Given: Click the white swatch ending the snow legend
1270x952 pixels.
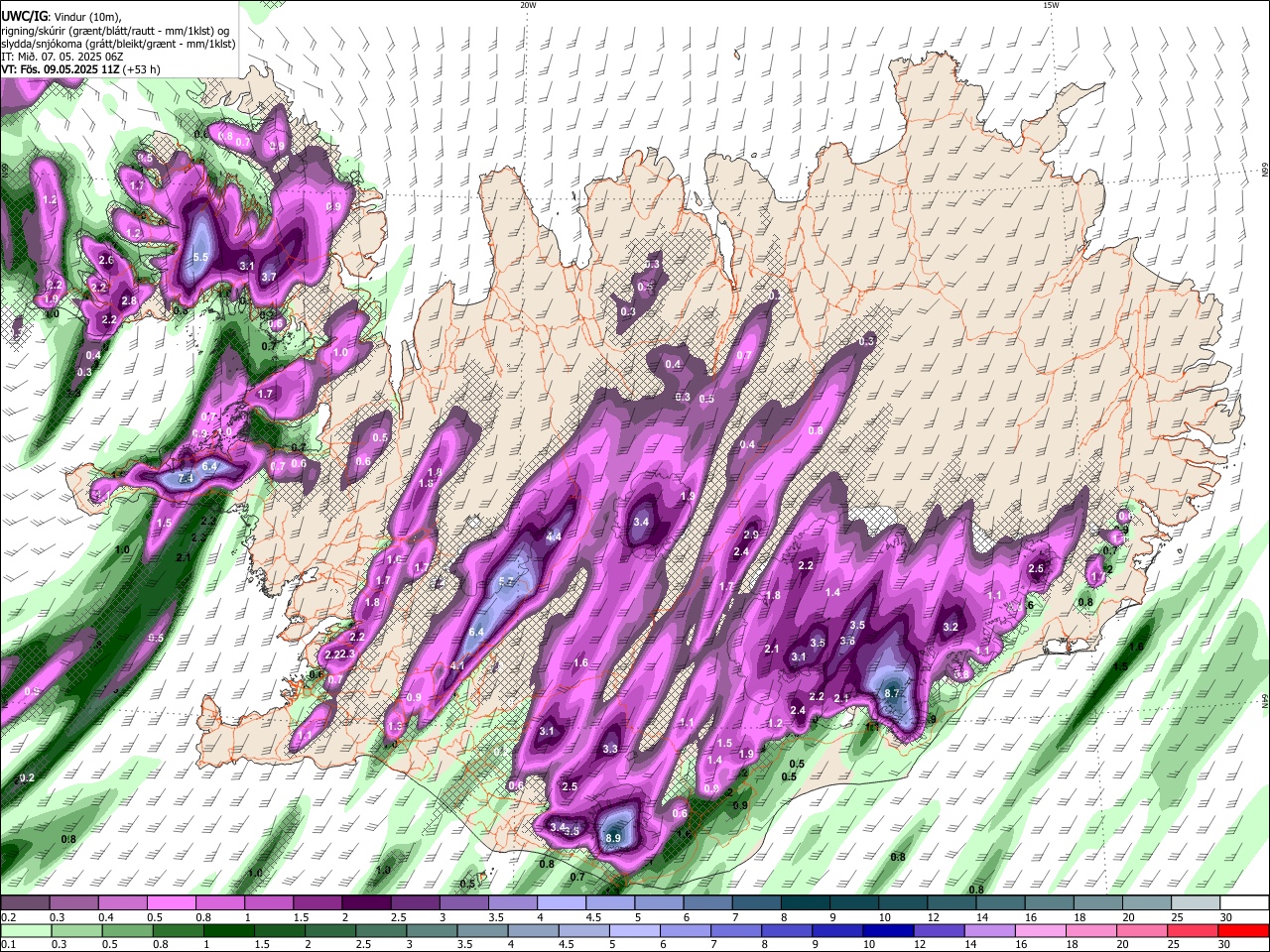Looking at the screenshot, I should tap(1244, 904).
